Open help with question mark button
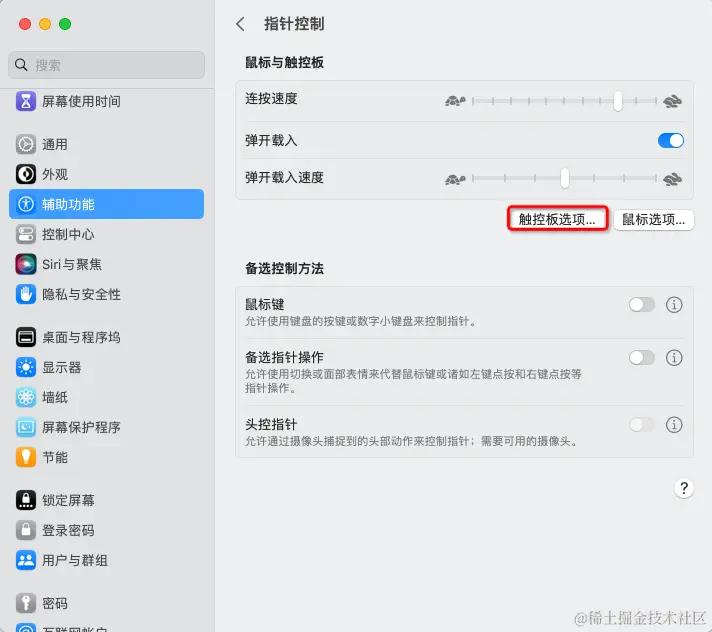Screen dimensions: 712x632 684,489
